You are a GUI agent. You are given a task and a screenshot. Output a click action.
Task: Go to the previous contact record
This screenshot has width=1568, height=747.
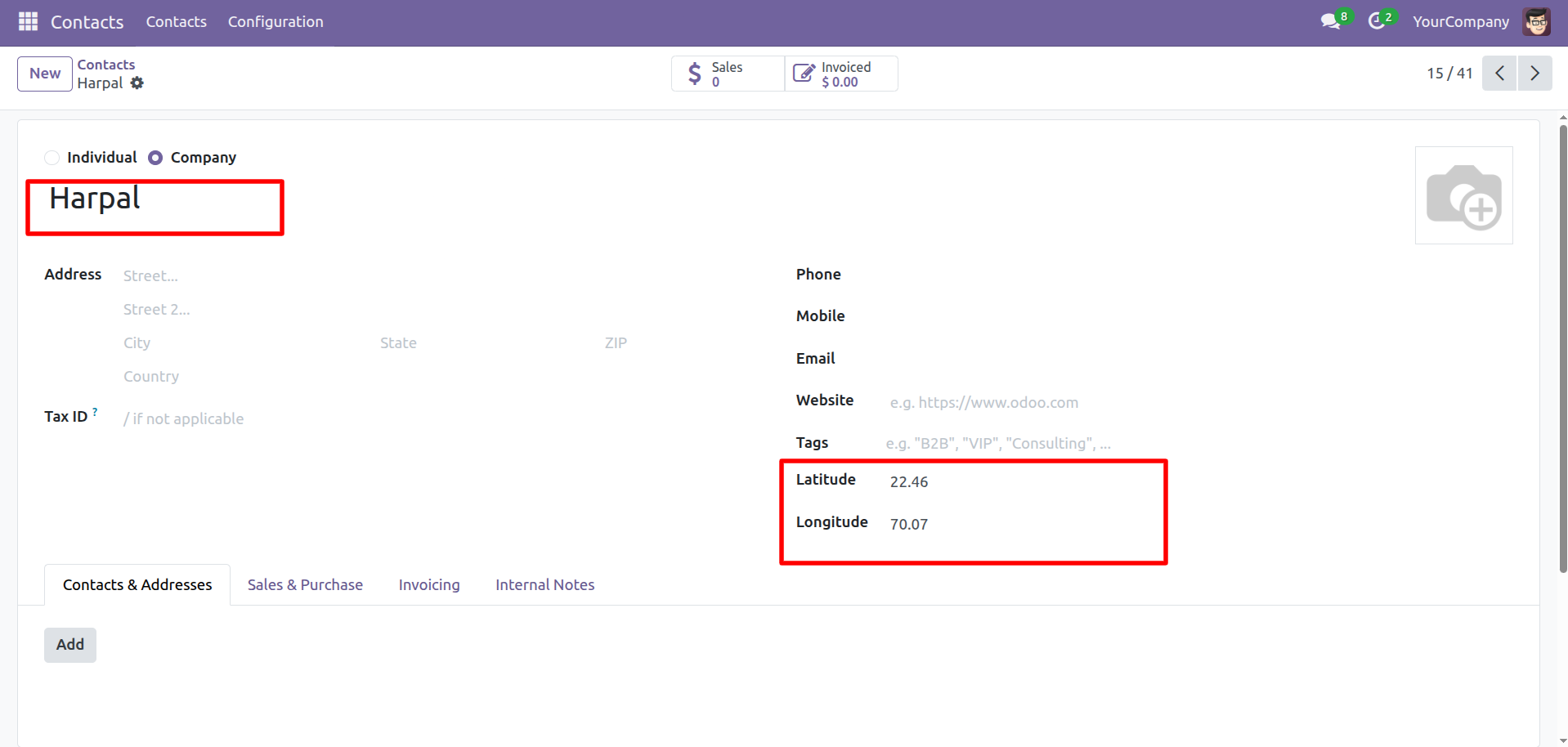click(1499, 74)
